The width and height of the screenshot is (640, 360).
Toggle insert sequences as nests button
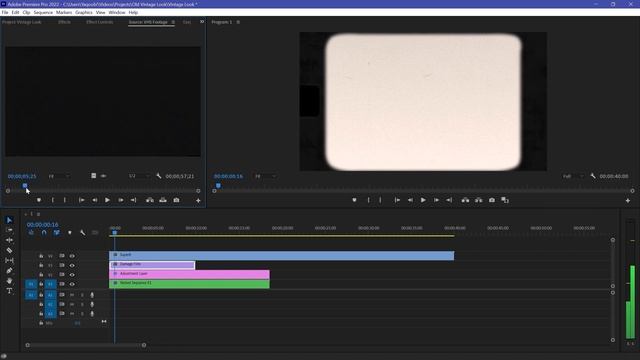click(x=31, y=233)
